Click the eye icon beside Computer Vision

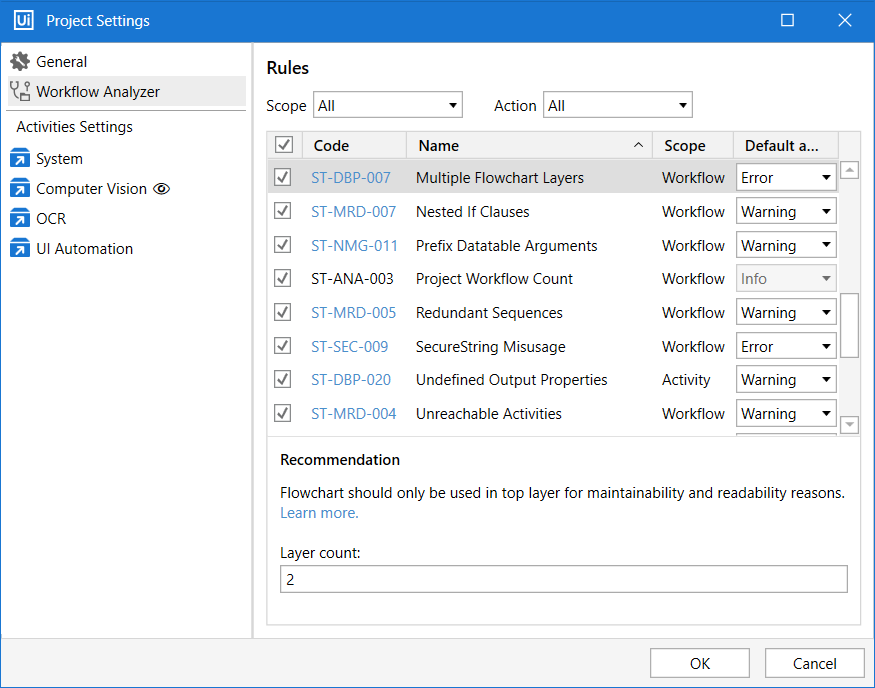162,189
